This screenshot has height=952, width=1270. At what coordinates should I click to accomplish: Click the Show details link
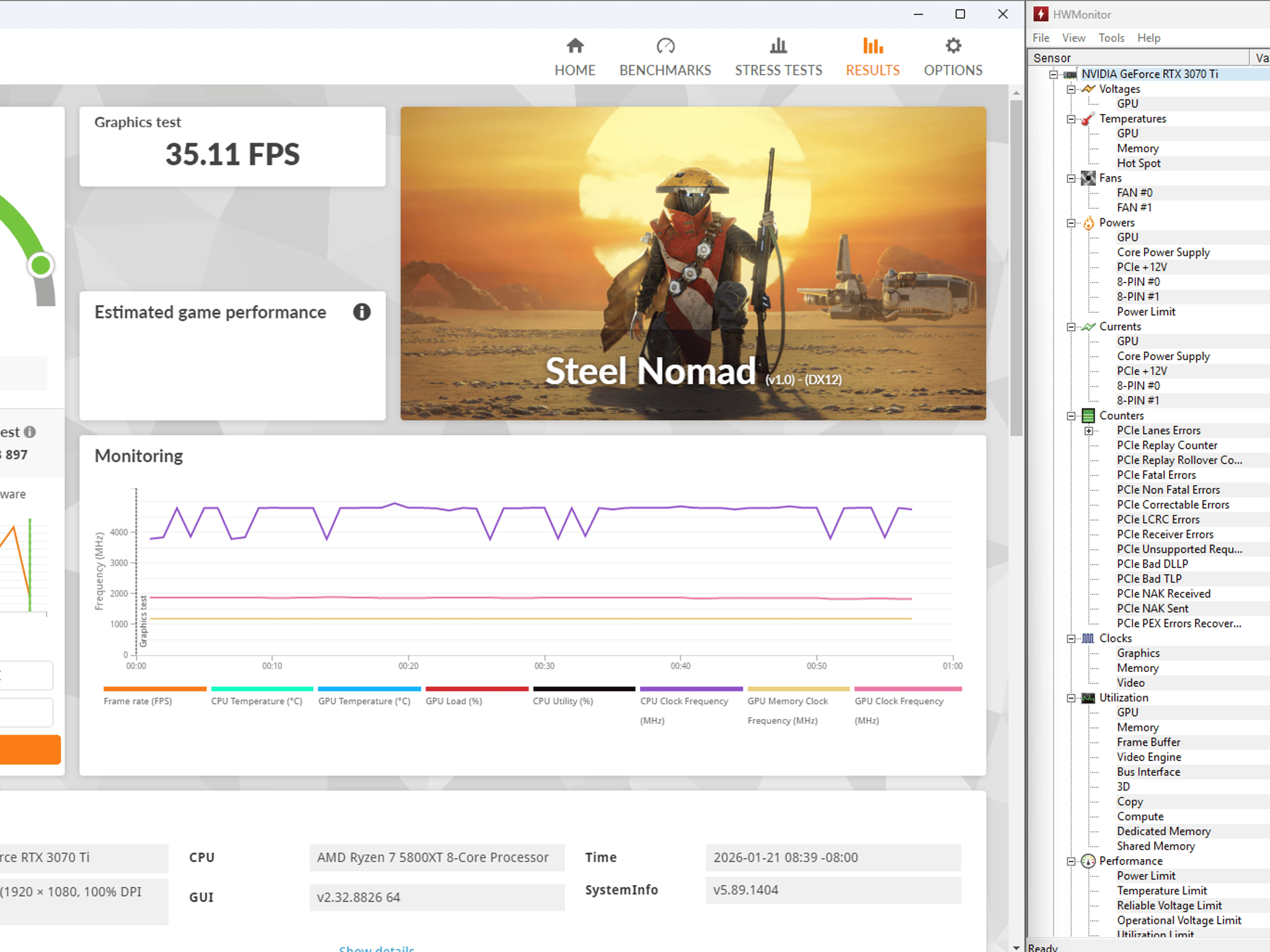(x=376, y=948)
